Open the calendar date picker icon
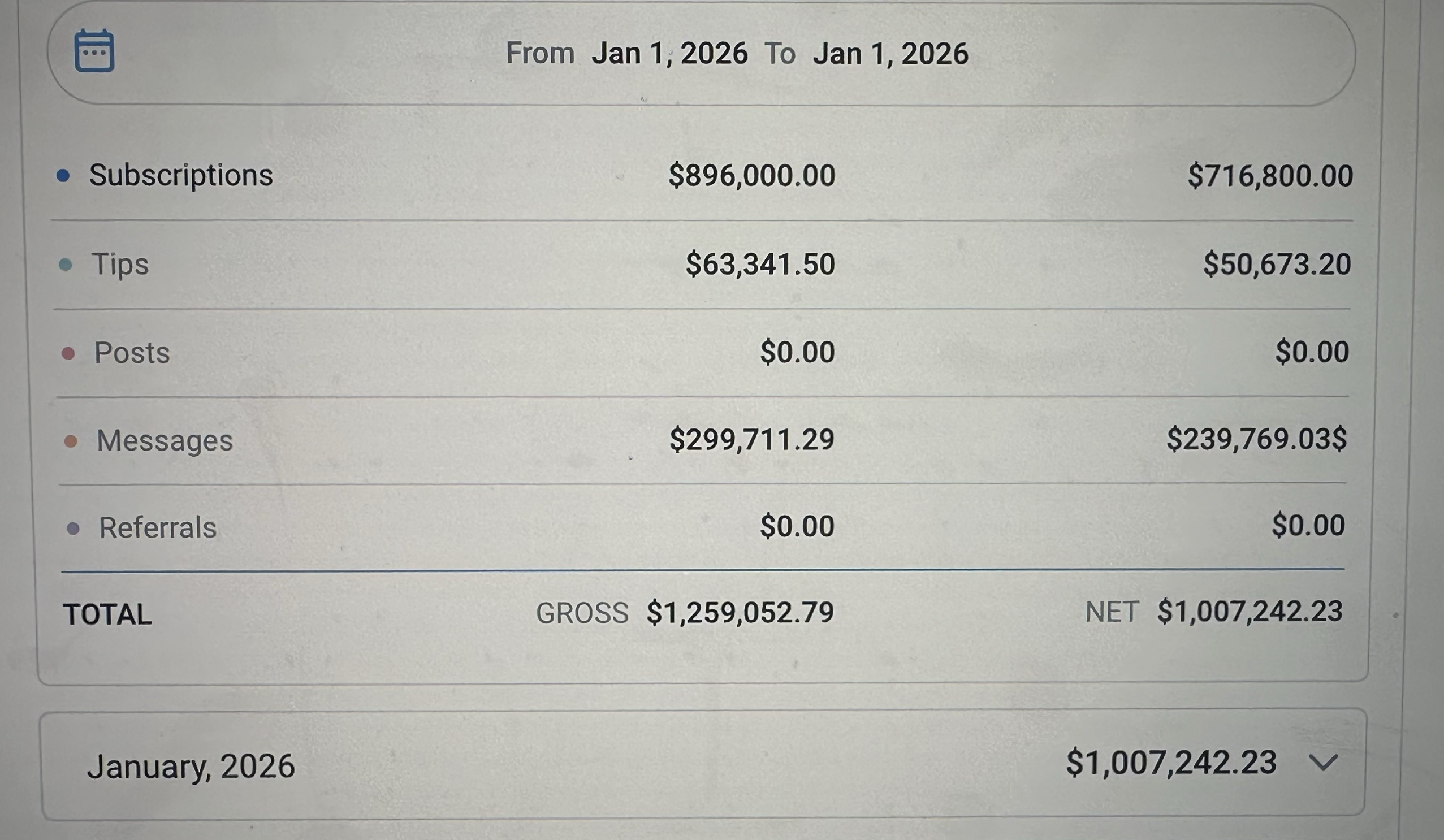This screenshot has height=840, width=1444. [x=94, y=51]
